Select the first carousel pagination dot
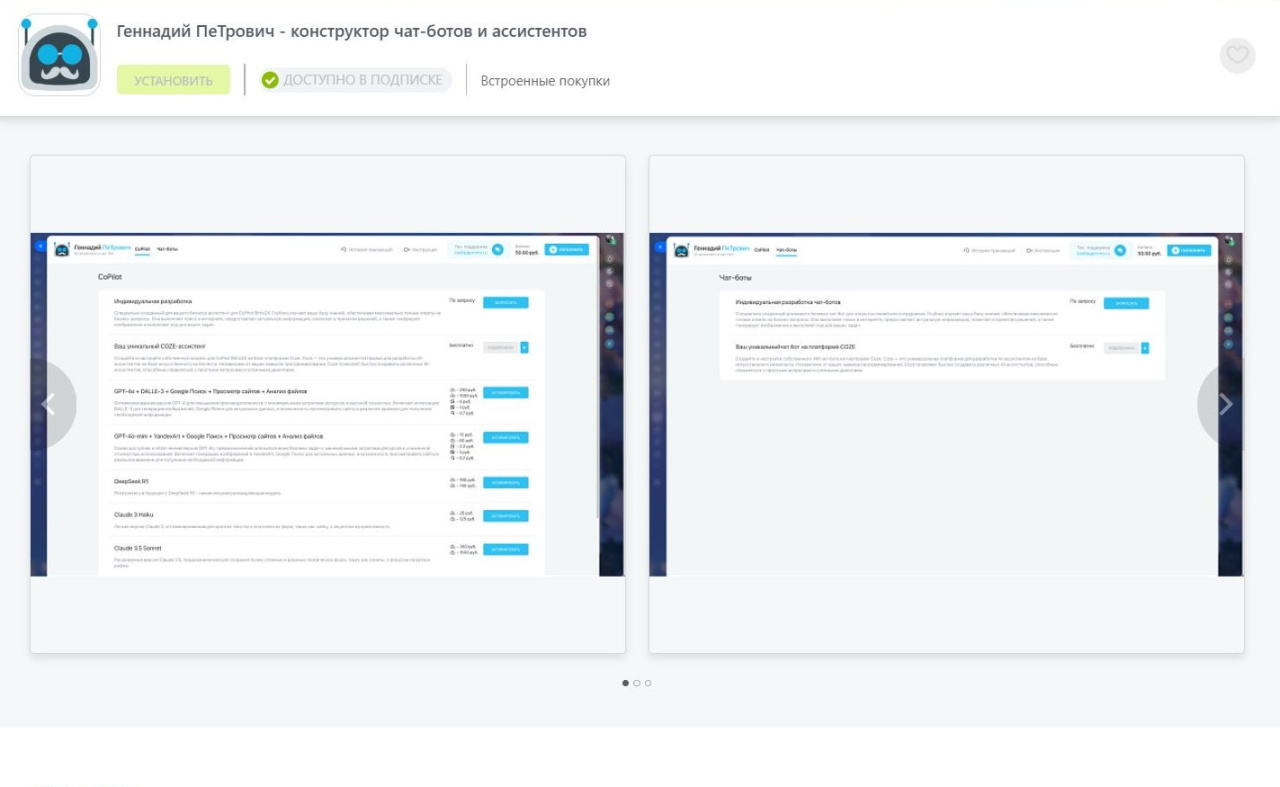This screenshot has height=787, width=1280. 626,683
